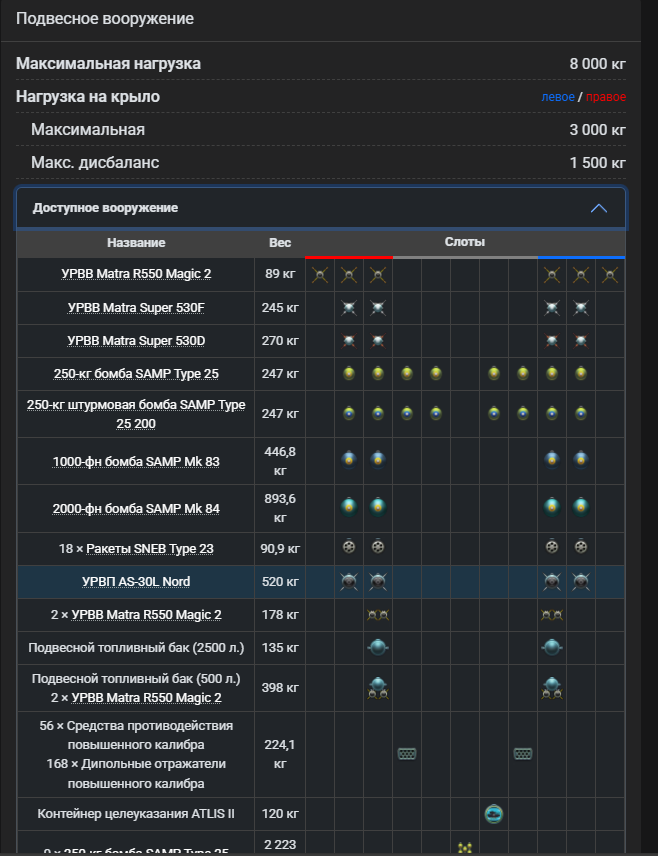Open the УРВВ Matra Super 530F link
The image size is (658, 856).
pyautogui.click(x=136, y=308)
